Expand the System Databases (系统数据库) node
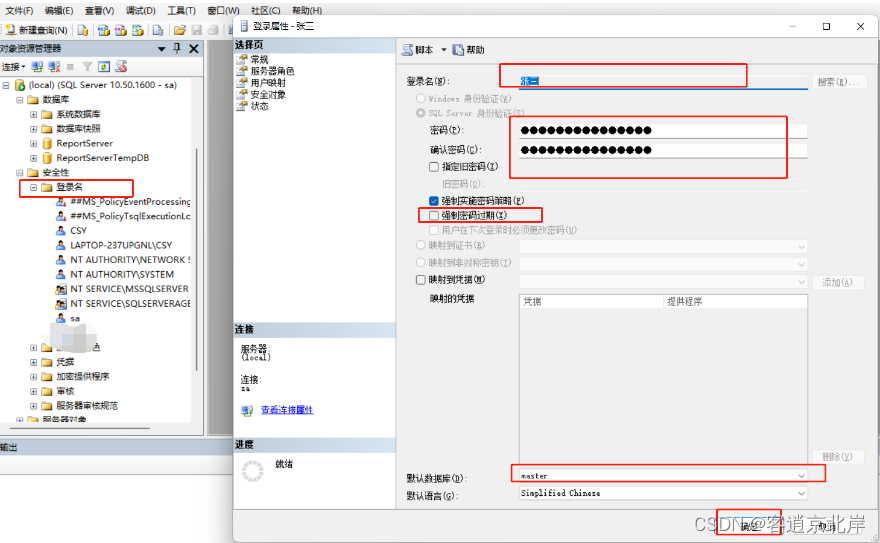Screen dimensions: 880x543 click(34, 114)
